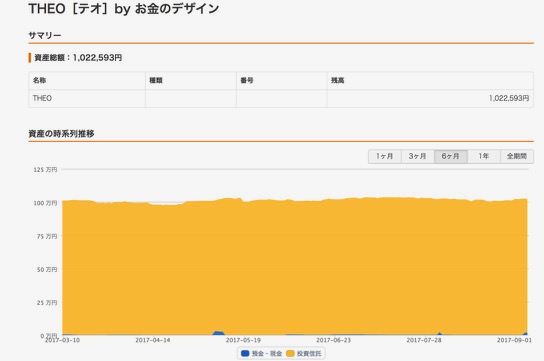Click the orange investment trust chart area
Image resolution: width=544 pixels, height=361 pixels.
click(x=295, y=267)
